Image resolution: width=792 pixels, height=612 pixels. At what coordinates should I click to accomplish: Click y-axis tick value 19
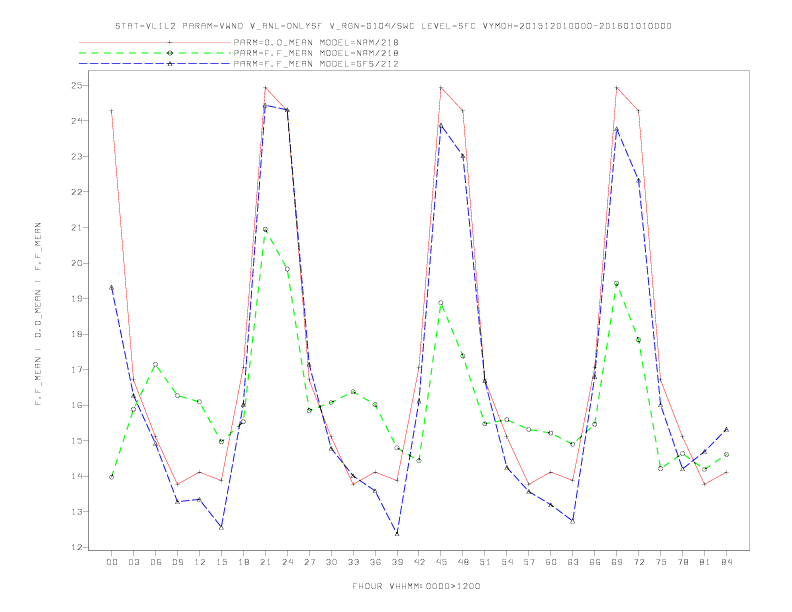click(76, 298)
